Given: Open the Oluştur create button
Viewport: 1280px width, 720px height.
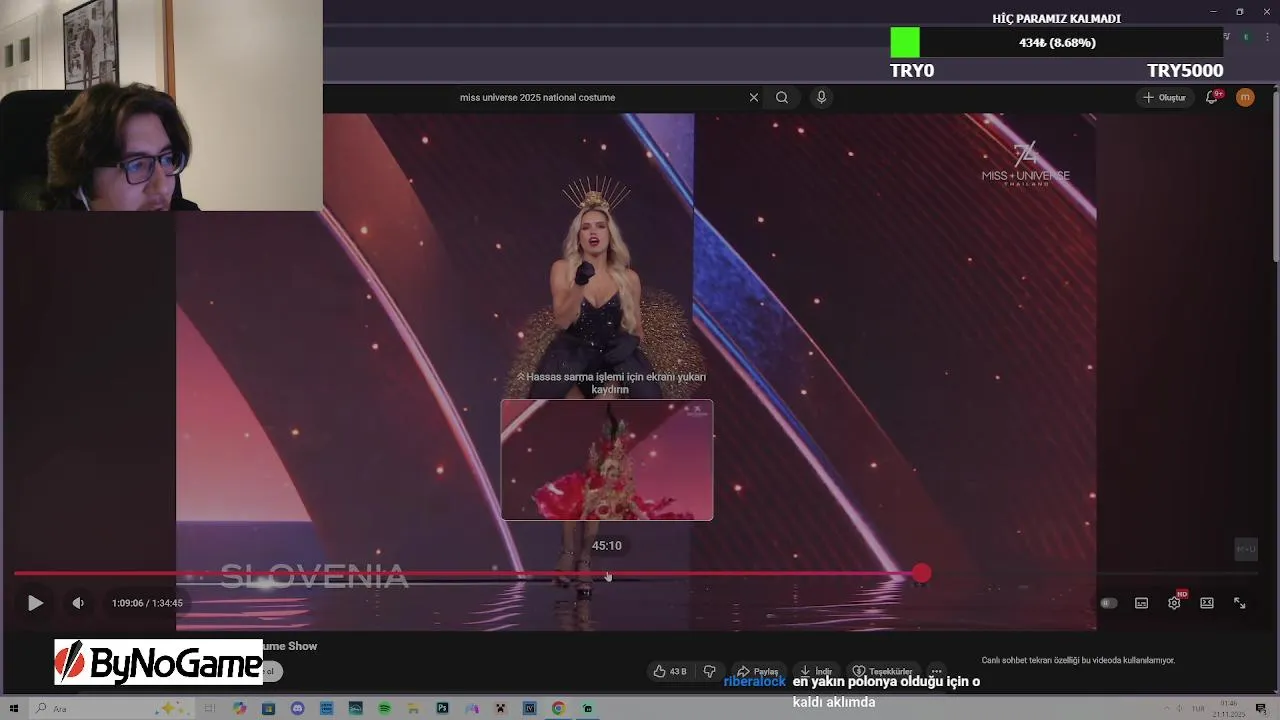Looking at the screenshot, I should [1164, 97].
